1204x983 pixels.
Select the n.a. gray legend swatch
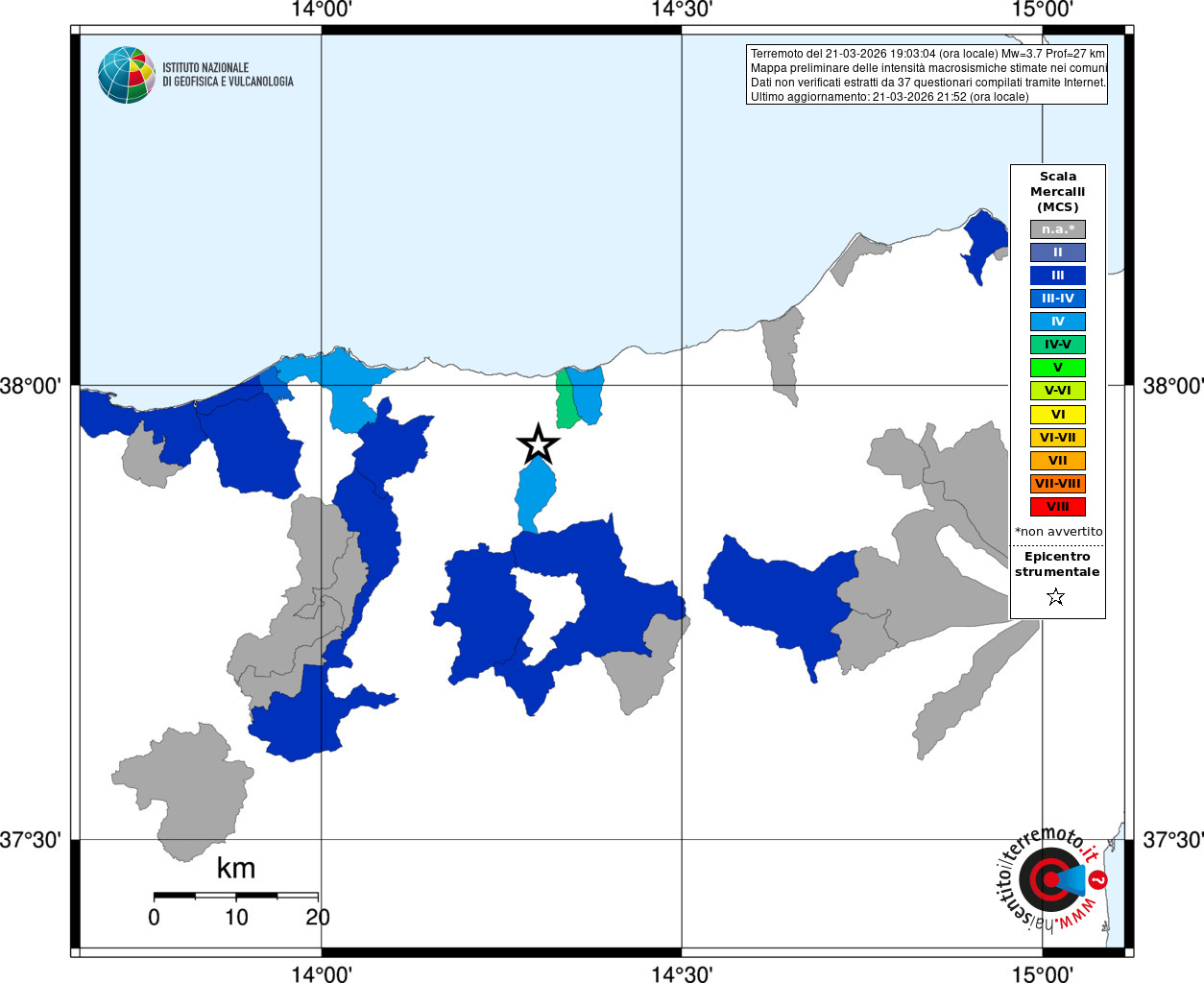(x=1058, y=229)
